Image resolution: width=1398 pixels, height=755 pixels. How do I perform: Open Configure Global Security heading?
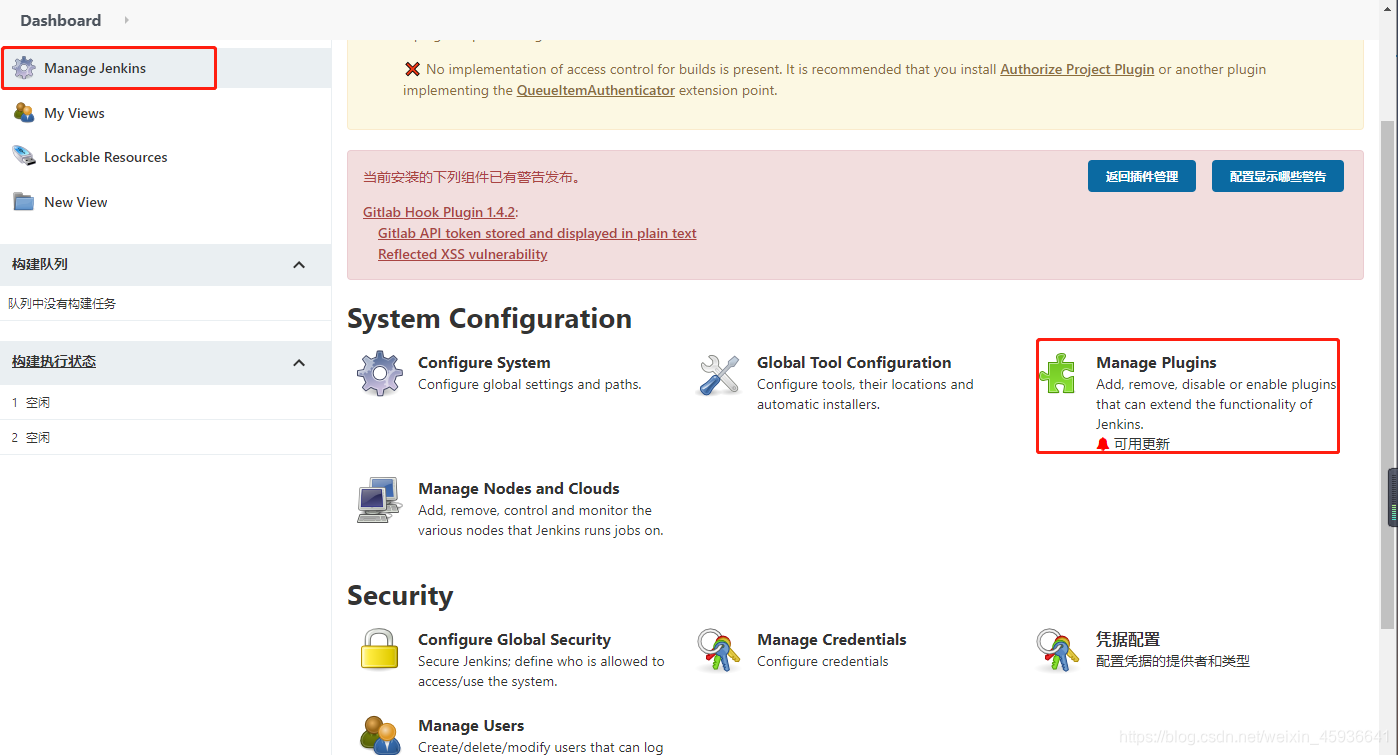(514, 639)
